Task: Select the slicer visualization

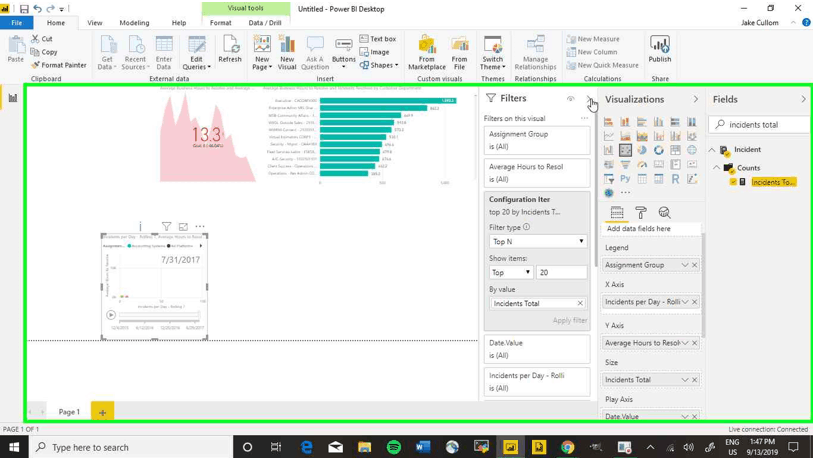Action: [x=608, y=179]
